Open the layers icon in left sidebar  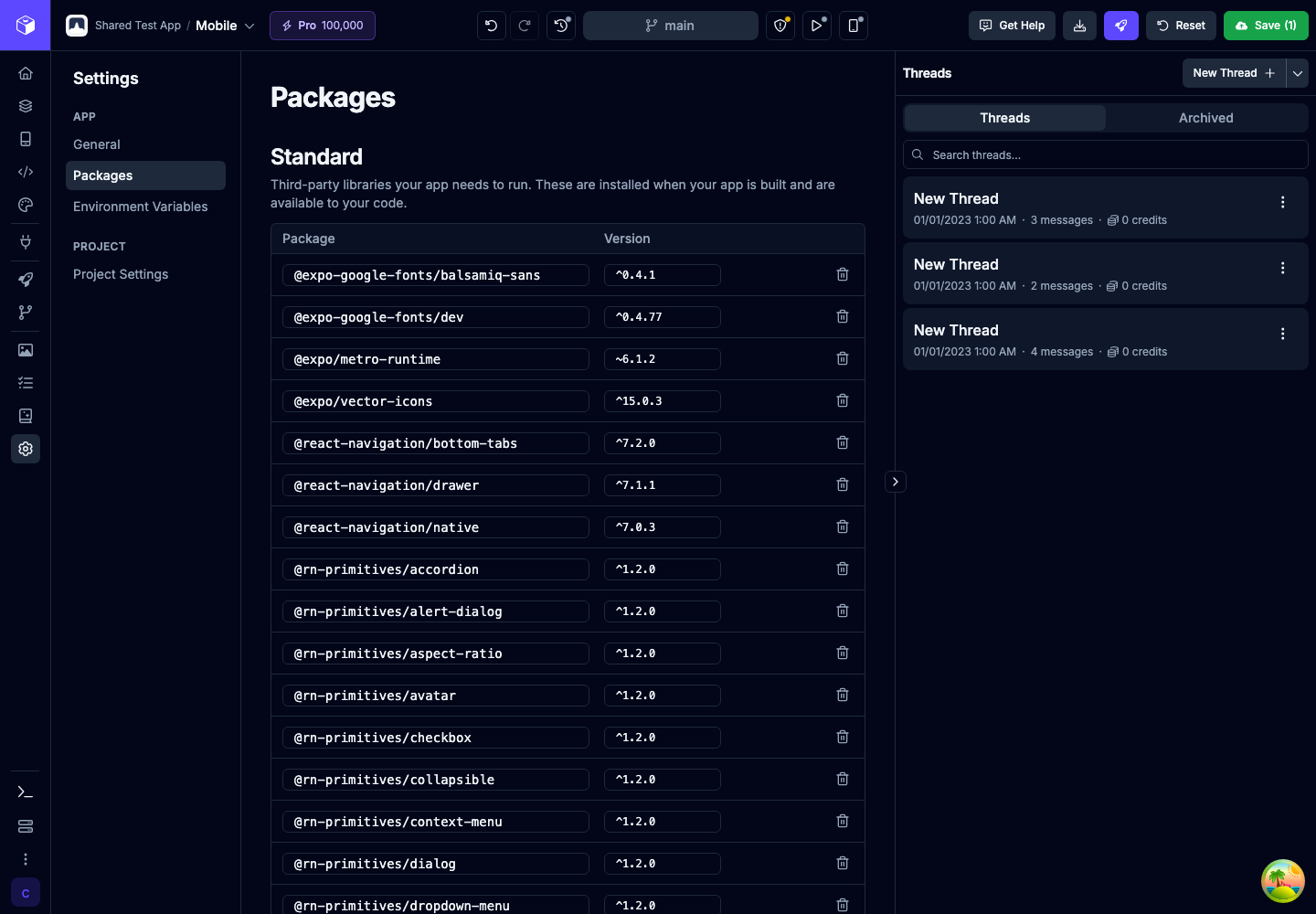click(x=26, y=106)
